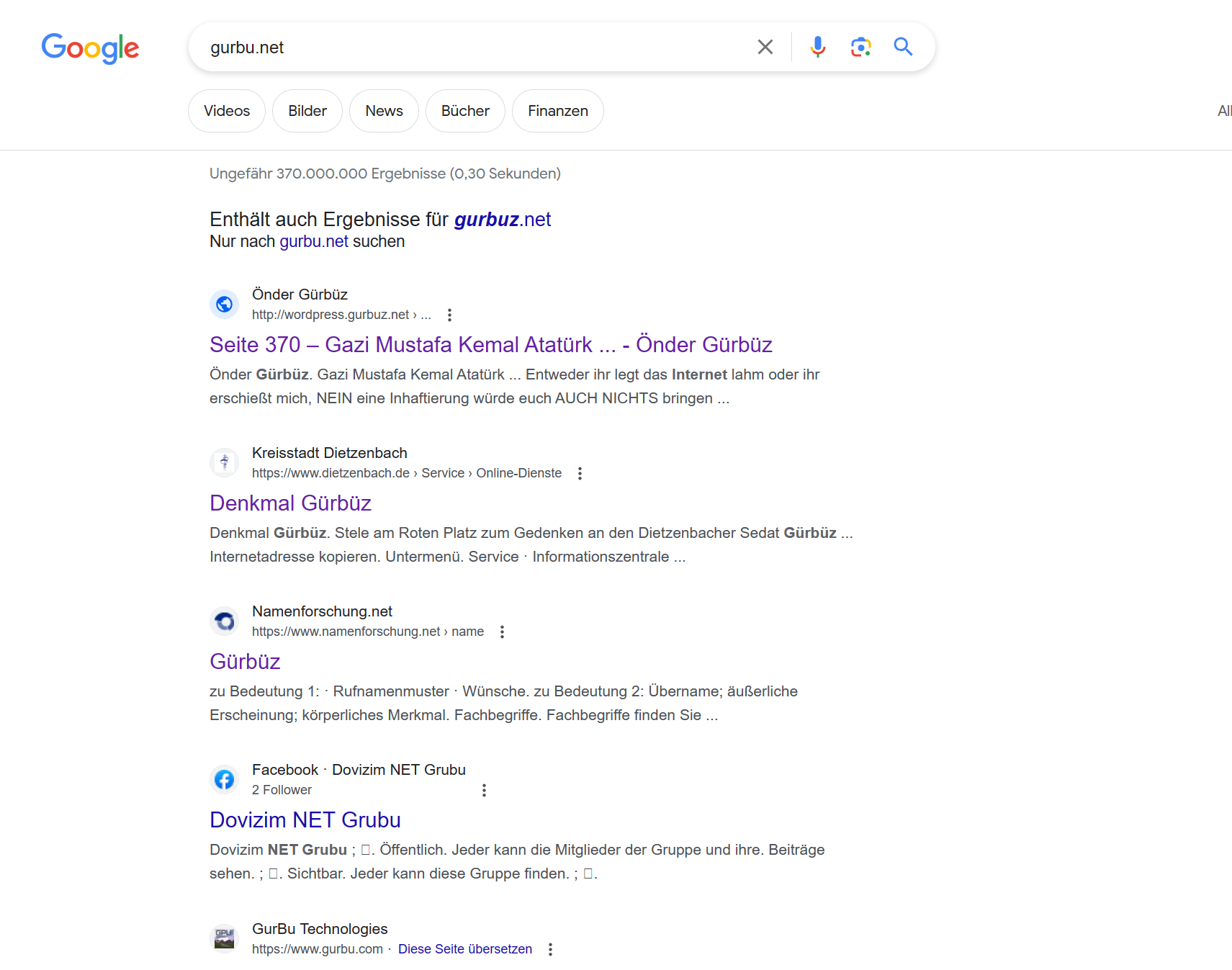This screenshot has height=970, width=1232.
Task: Click https://www.gurbu.com URL text
Action: pos(318,949)
